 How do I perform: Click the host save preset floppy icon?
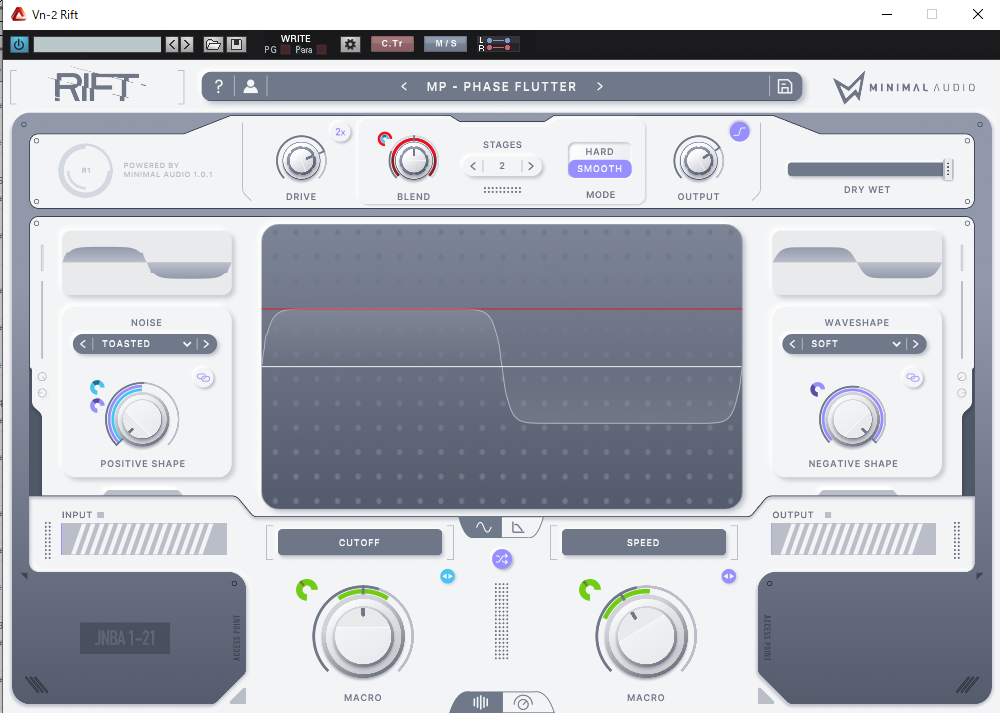coord(236,44)
